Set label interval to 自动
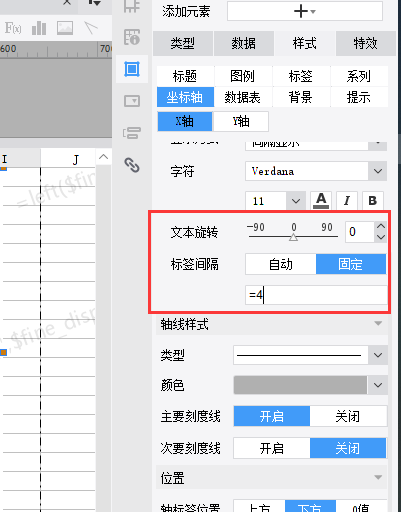Screen dimensions: 401x512 tap(281, 264)
